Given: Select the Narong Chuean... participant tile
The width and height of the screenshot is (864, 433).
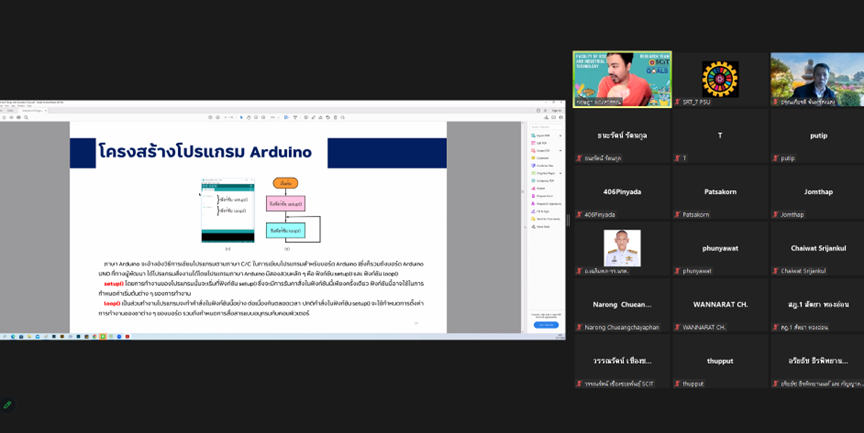Looking at the screenshot, I should (x=622, y=305).
